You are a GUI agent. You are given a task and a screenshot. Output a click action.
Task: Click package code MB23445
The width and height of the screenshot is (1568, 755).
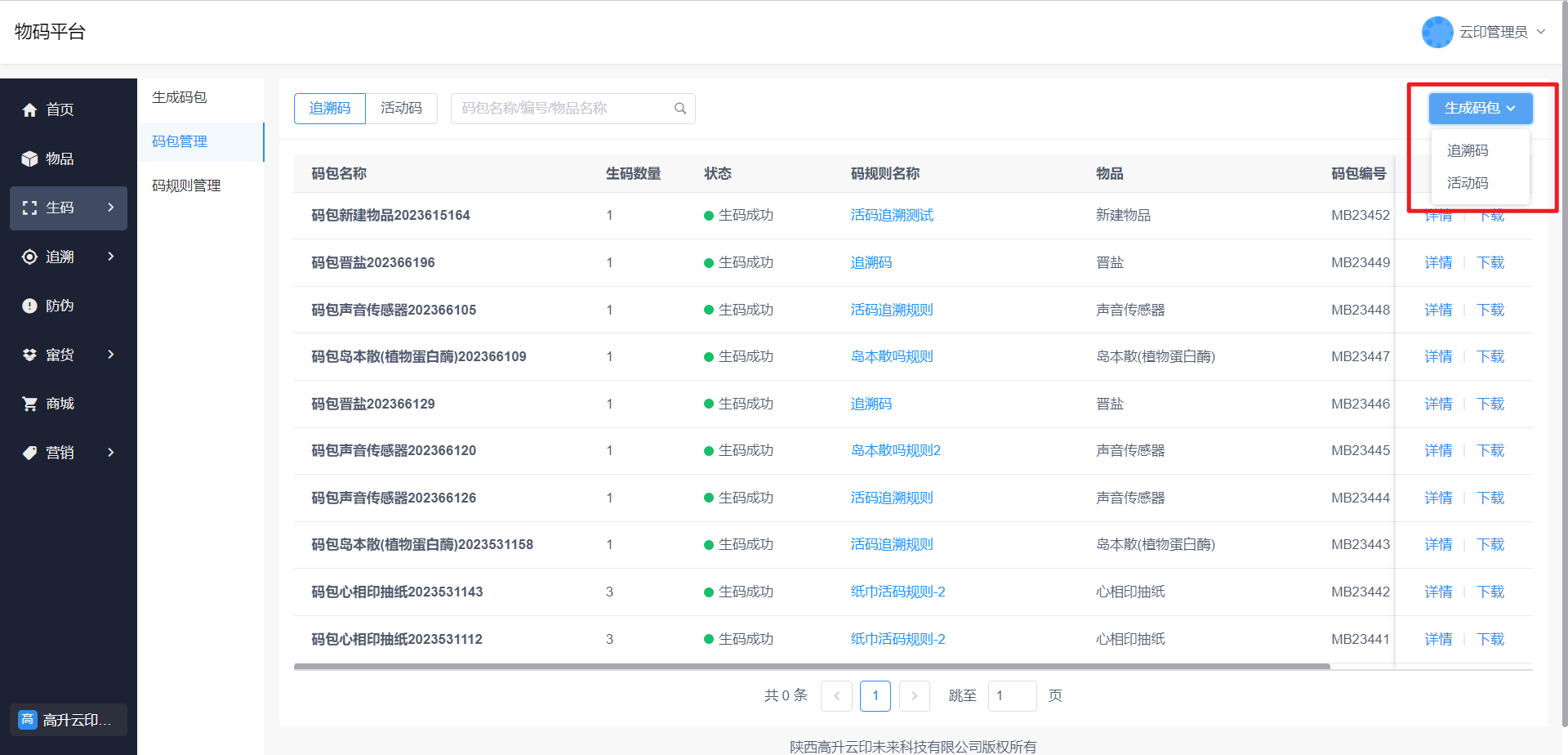[x=1361, y=451]
